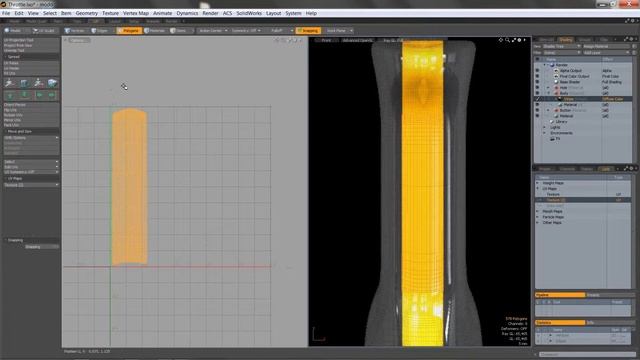Expand the Morph Maps list
Screen dimensions: 640x360
[538, 211]
